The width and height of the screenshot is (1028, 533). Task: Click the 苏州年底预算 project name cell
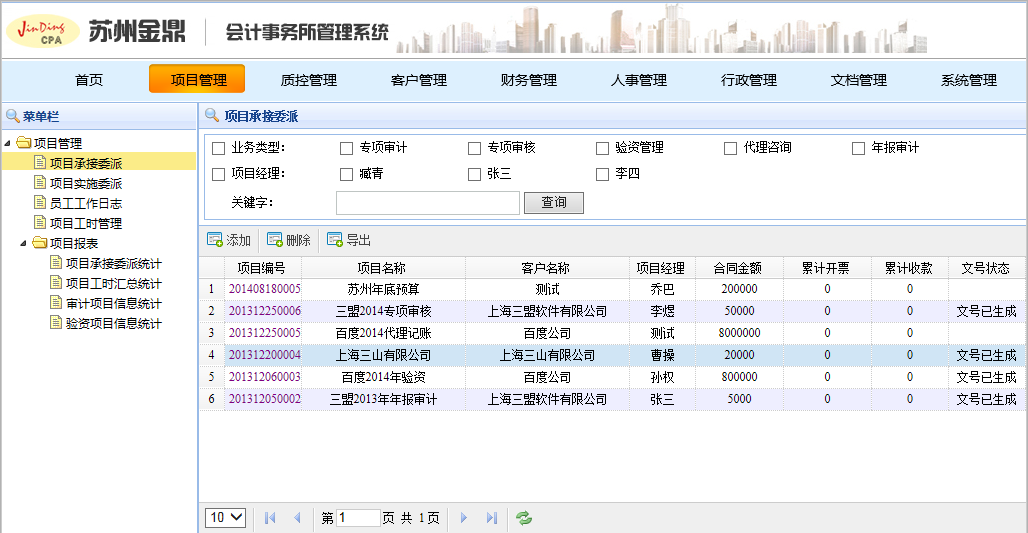click(384, 289)
